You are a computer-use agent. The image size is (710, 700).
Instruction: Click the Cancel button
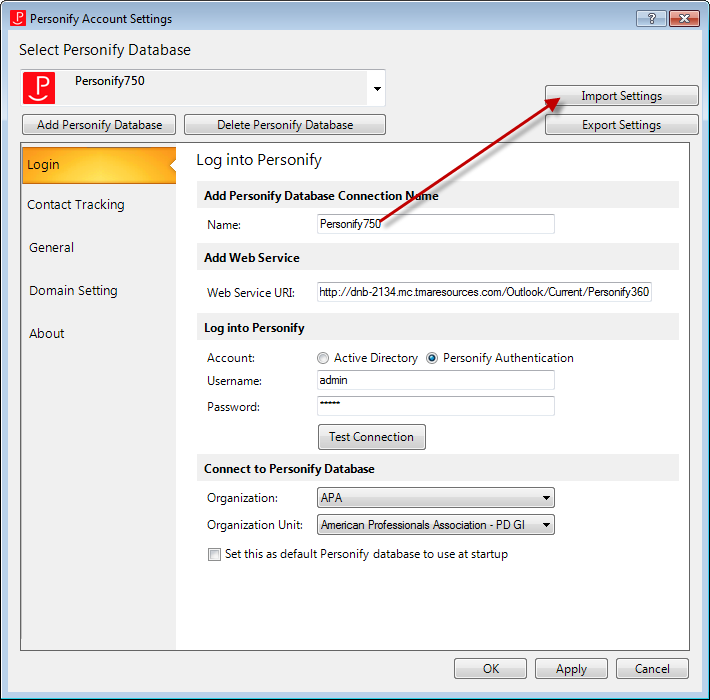tap(652, 669)
